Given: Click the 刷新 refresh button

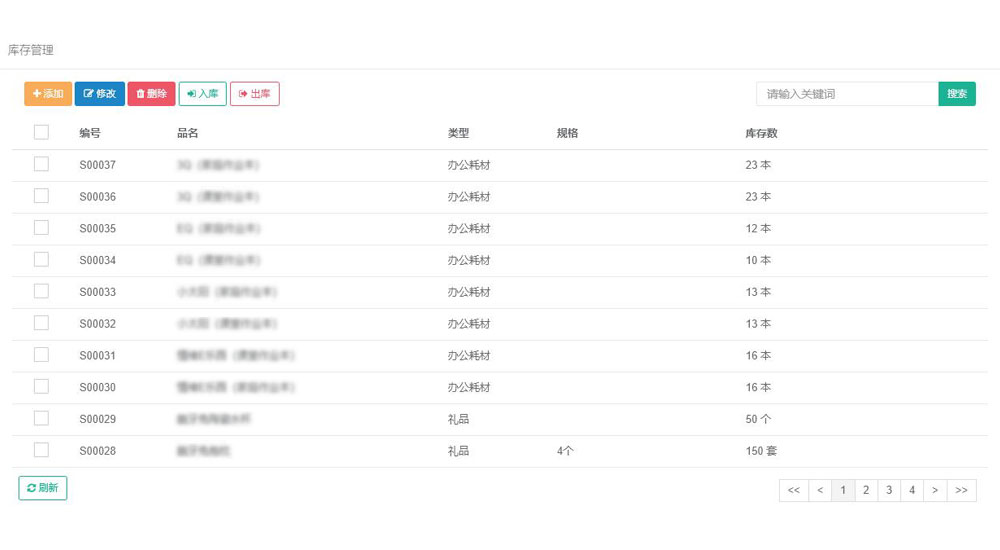Looking at the screenshot, I should 43,488.
